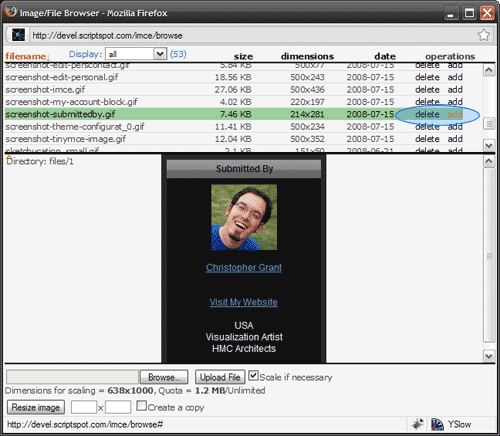500x436 pixels.
Task: Open the Firebug bug icon in status bar
Action: point(417,424)
